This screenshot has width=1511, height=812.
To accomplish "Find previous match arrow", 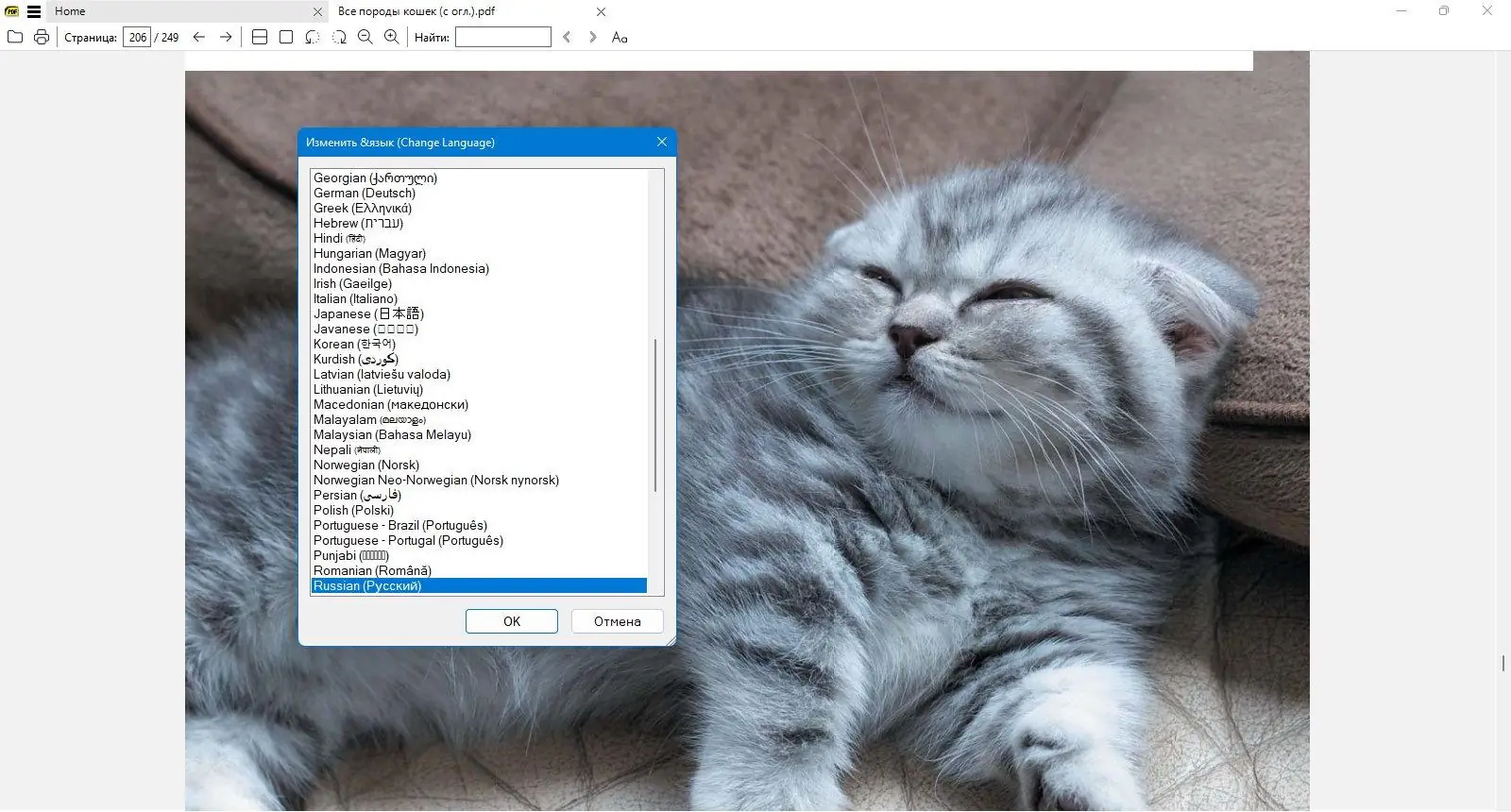I will [x=567, y=37].
